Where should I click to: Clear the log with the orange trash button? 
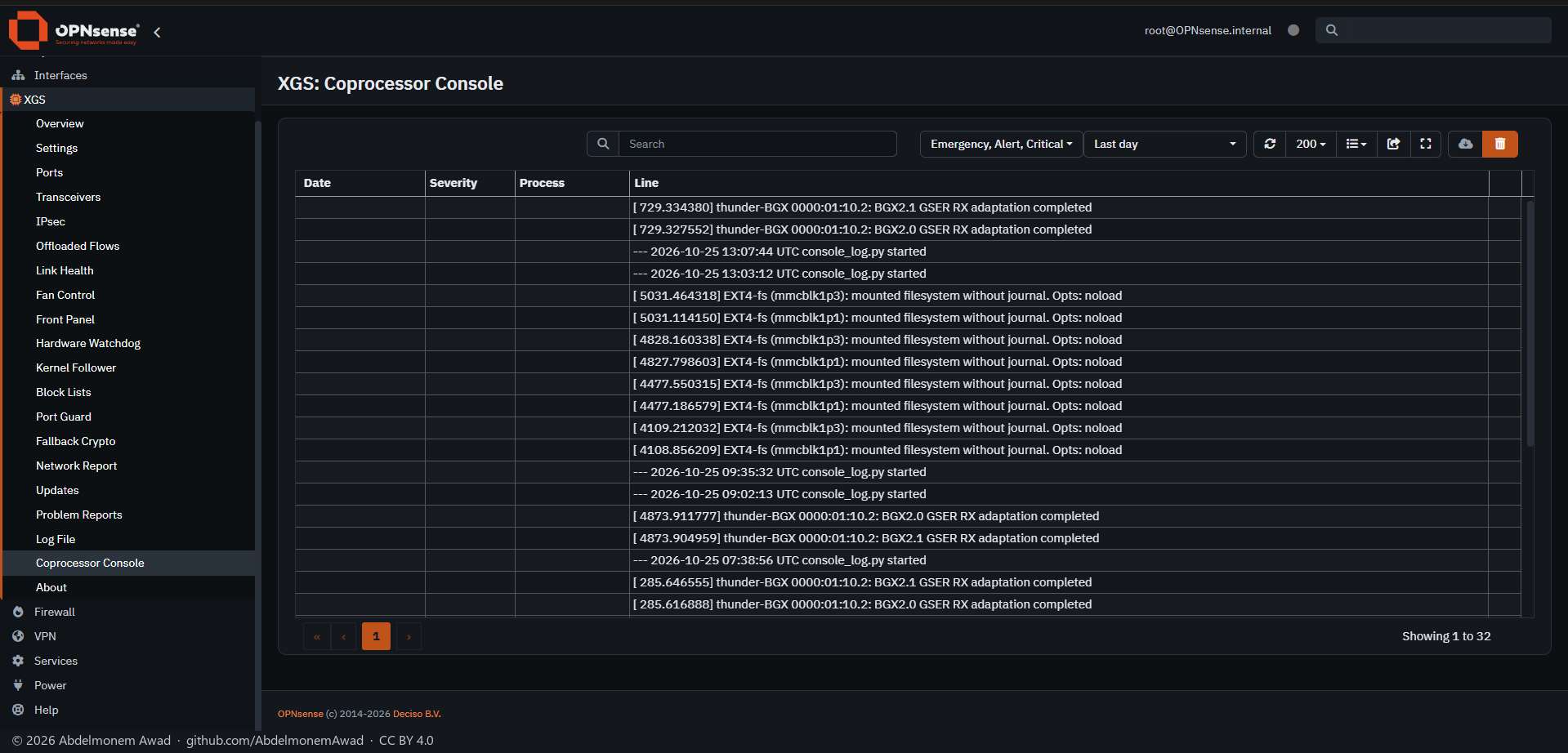(x=1500, y=144)
